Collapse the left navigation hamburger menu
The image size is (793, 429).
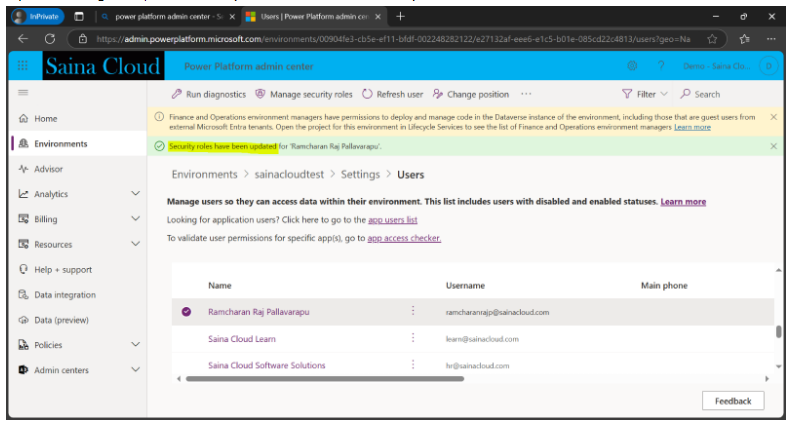(x=23, y=93)
